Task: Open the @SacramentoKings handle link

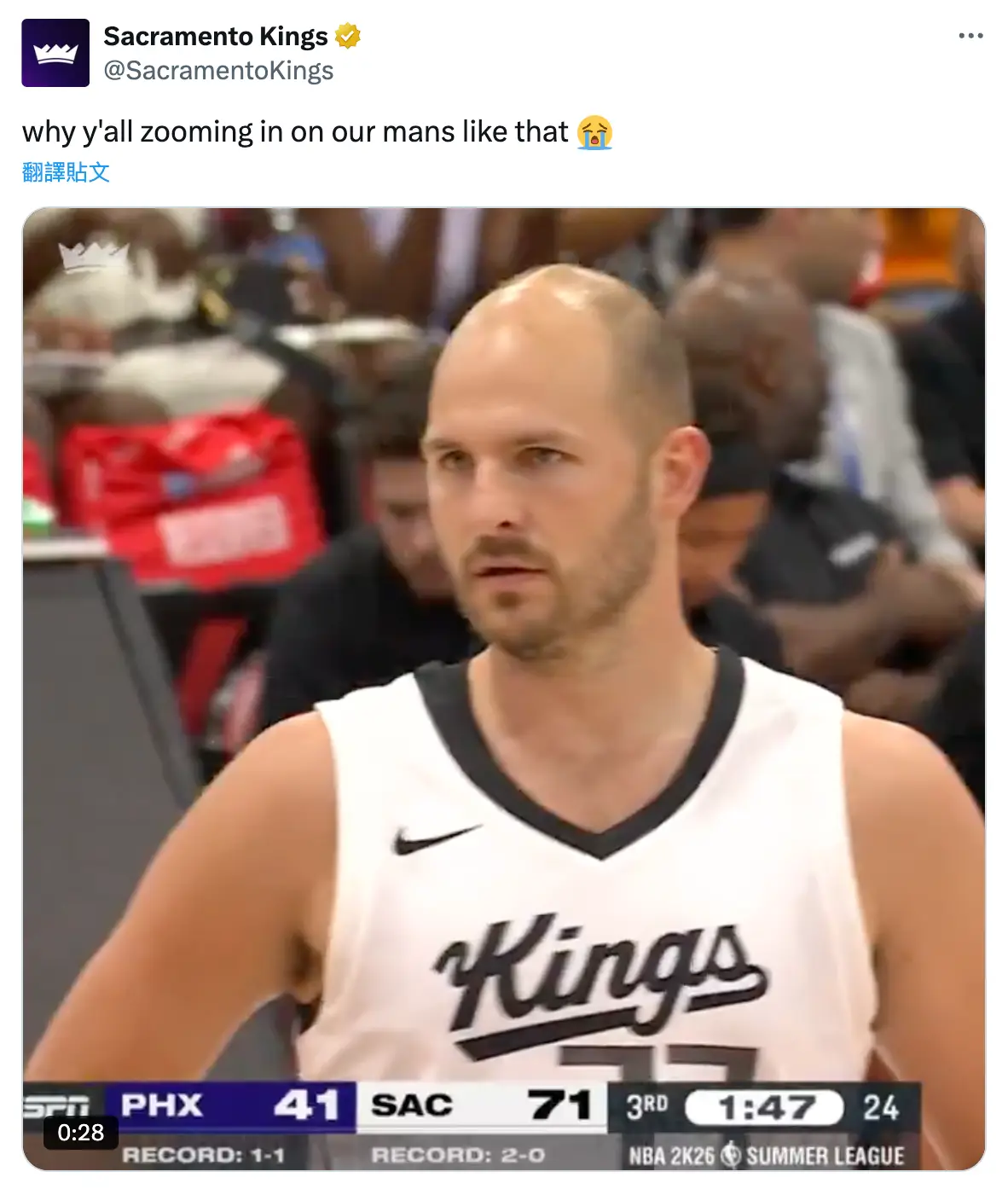Action: [218, 71]
